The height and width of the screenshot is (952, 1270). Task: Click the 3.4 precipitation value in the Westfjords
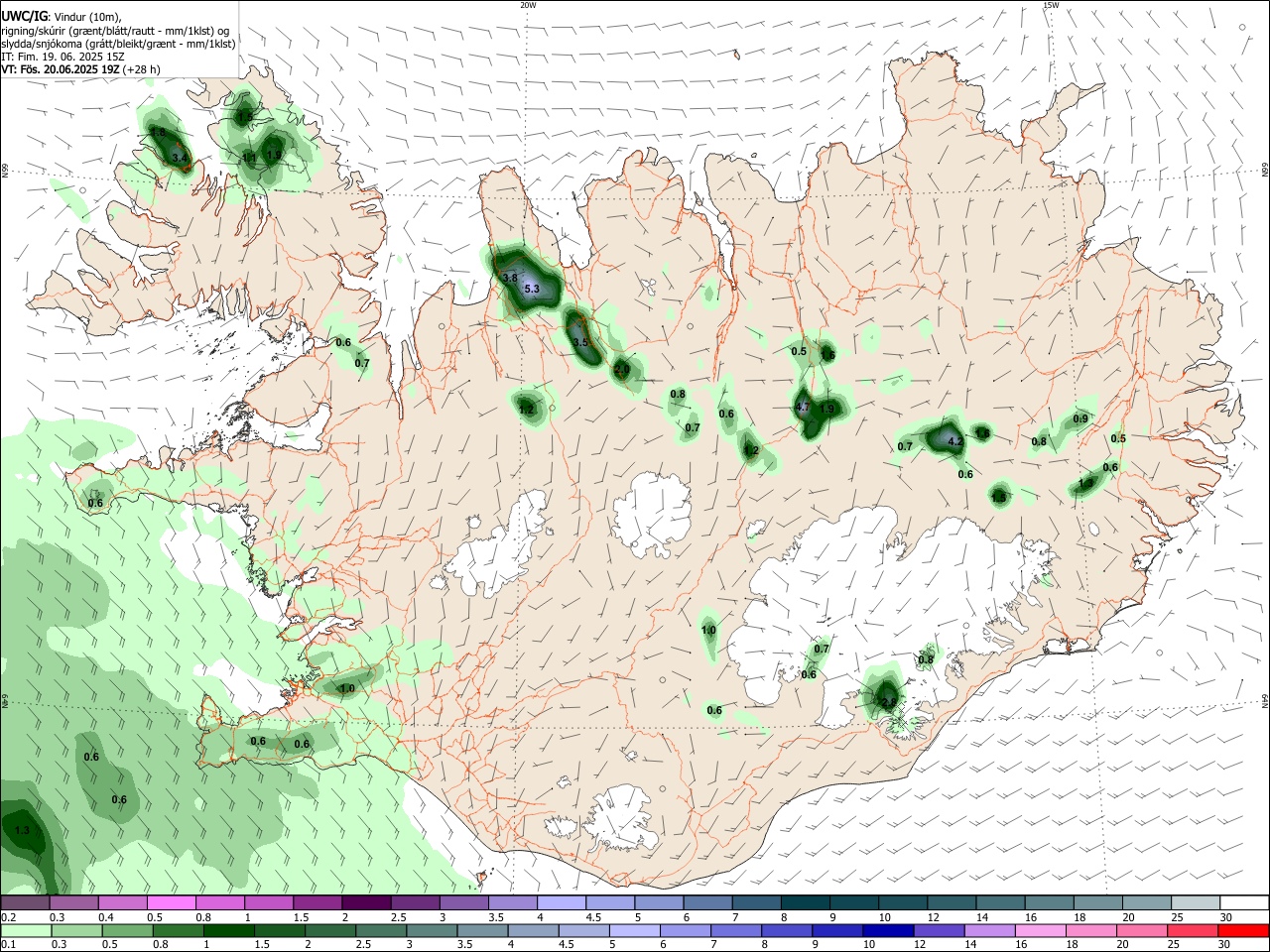(180, 158)
